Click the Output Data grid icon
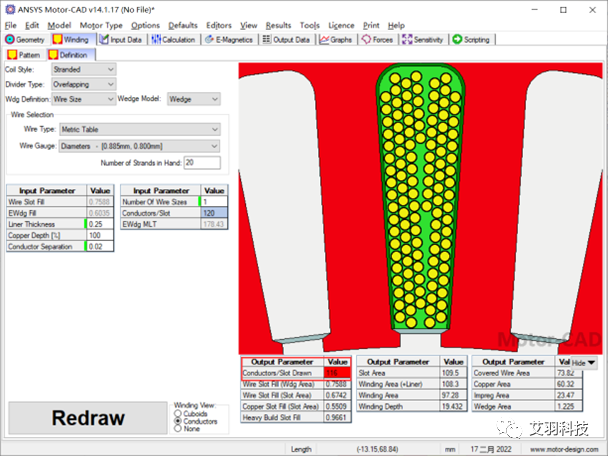Screen dimensions: 608x456 [x=266, y=39]
